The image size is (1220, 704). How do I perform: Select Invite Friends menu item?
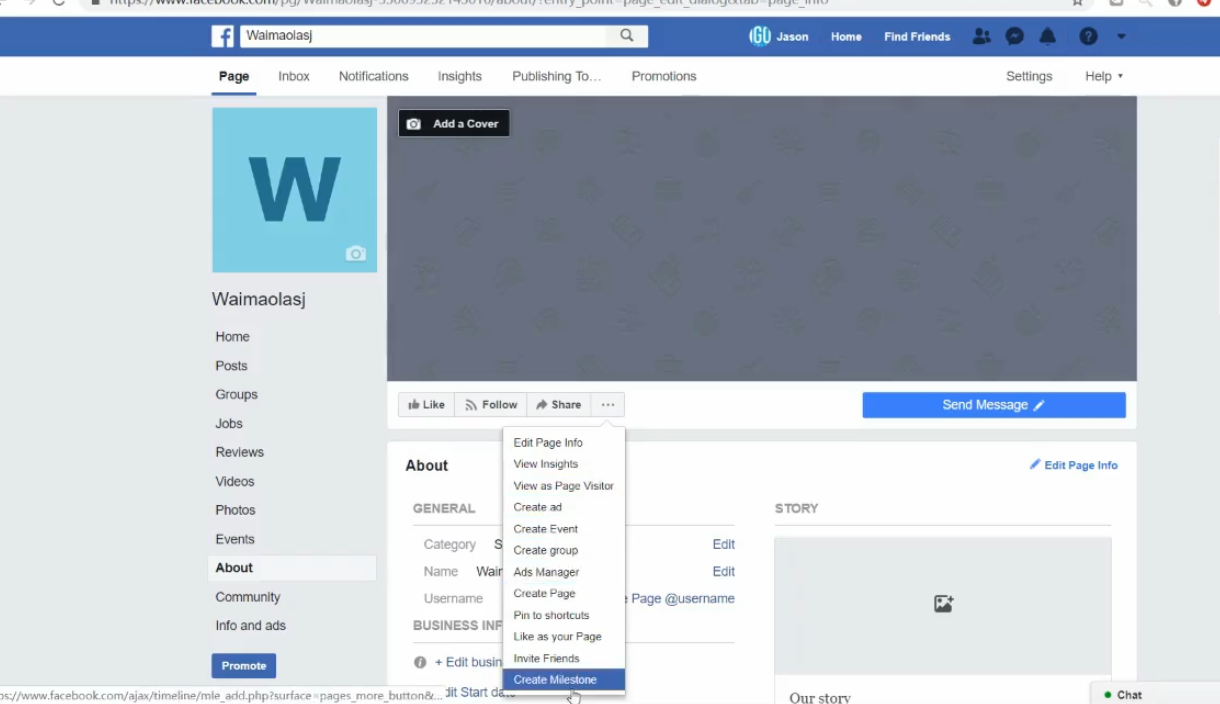coord(564,658)
